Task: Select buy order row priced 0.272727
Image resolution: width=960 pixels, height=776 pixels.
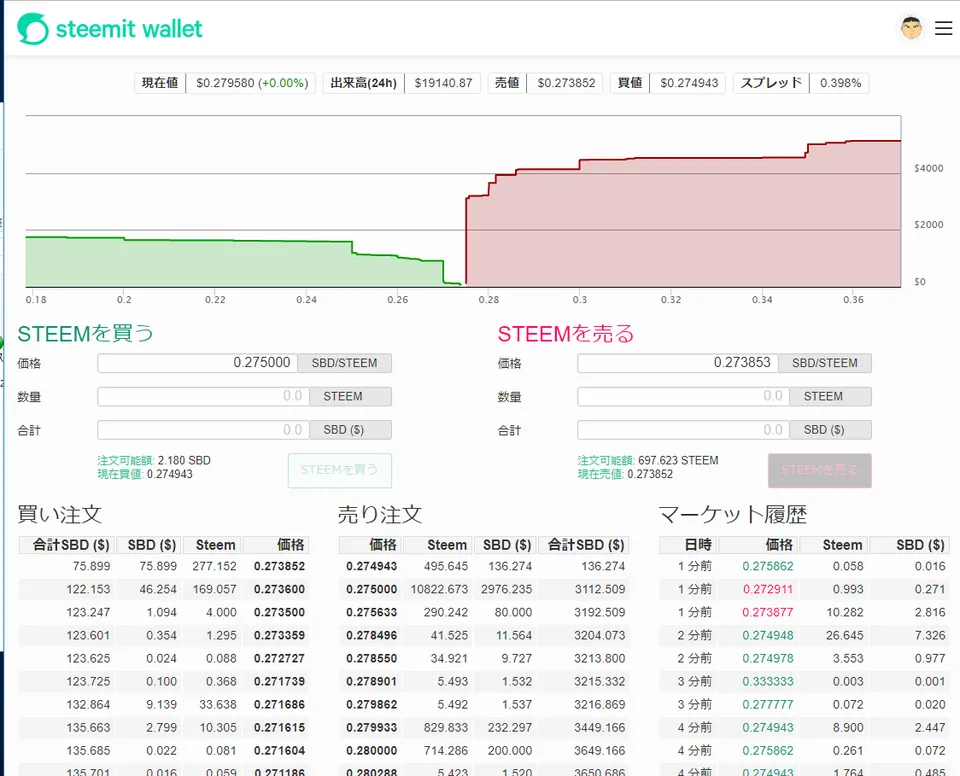Action: [x=163, y=658]
